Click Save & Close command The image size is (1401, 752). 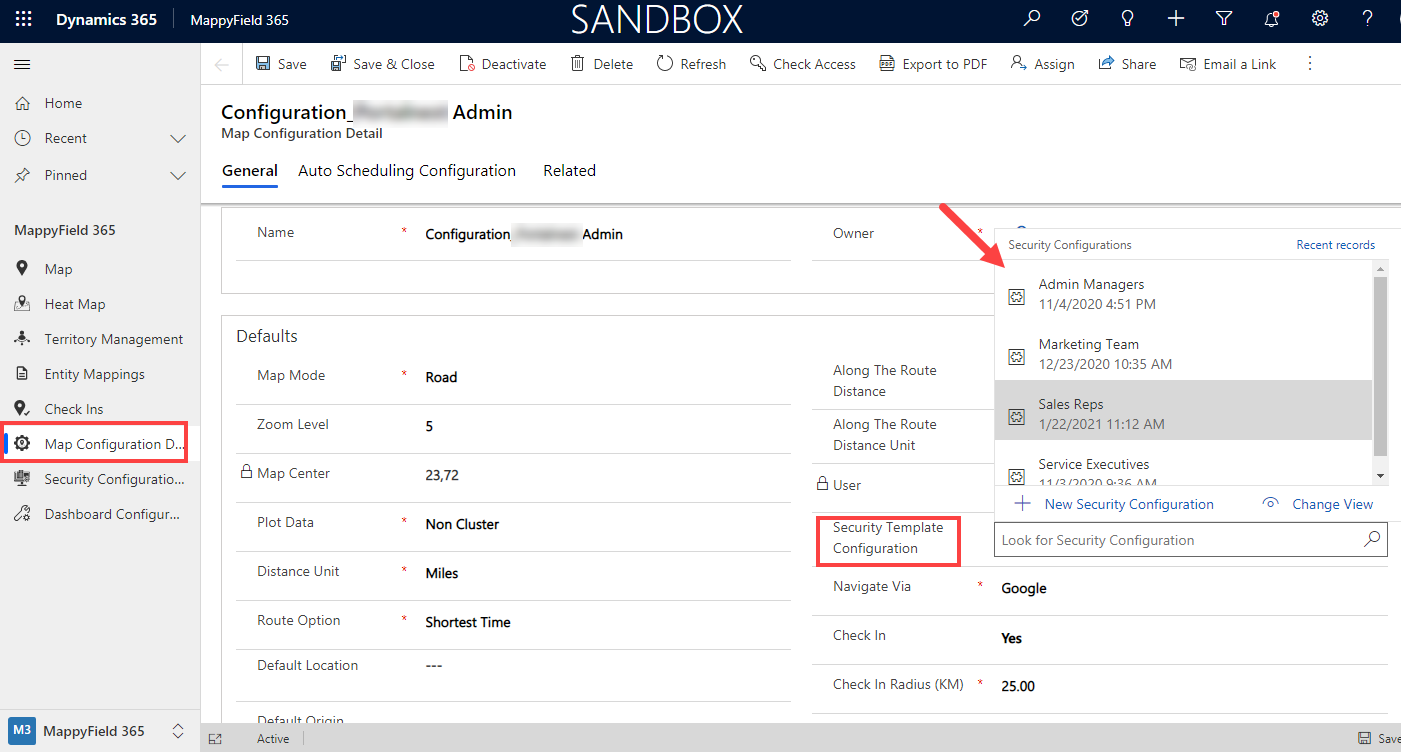(383, 64)
